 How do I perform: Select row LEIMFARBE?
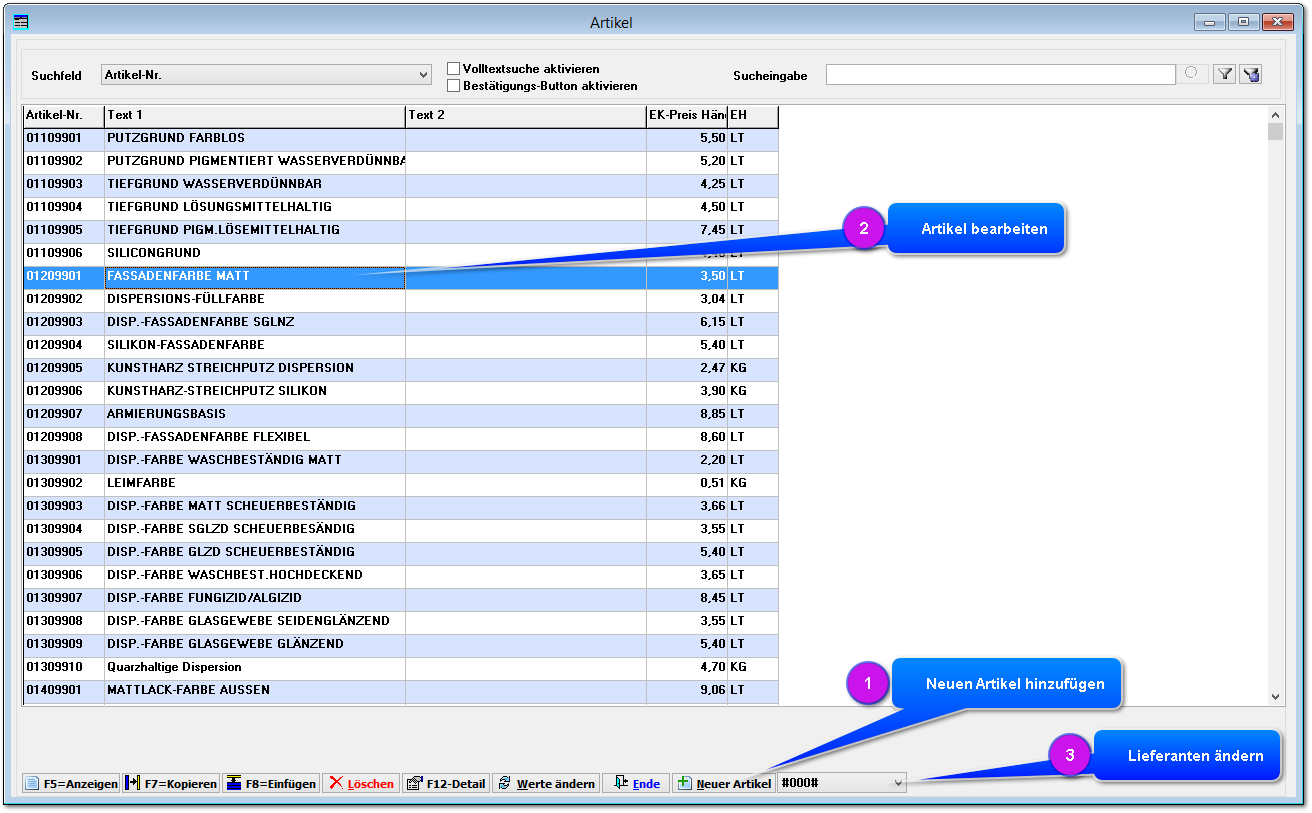[401, 483]
